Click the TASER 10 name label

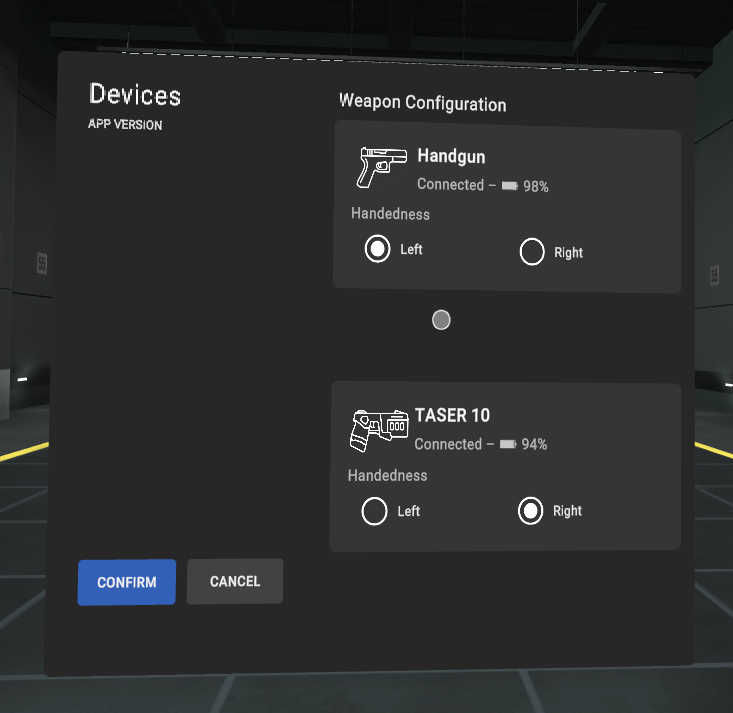(452, 415)
